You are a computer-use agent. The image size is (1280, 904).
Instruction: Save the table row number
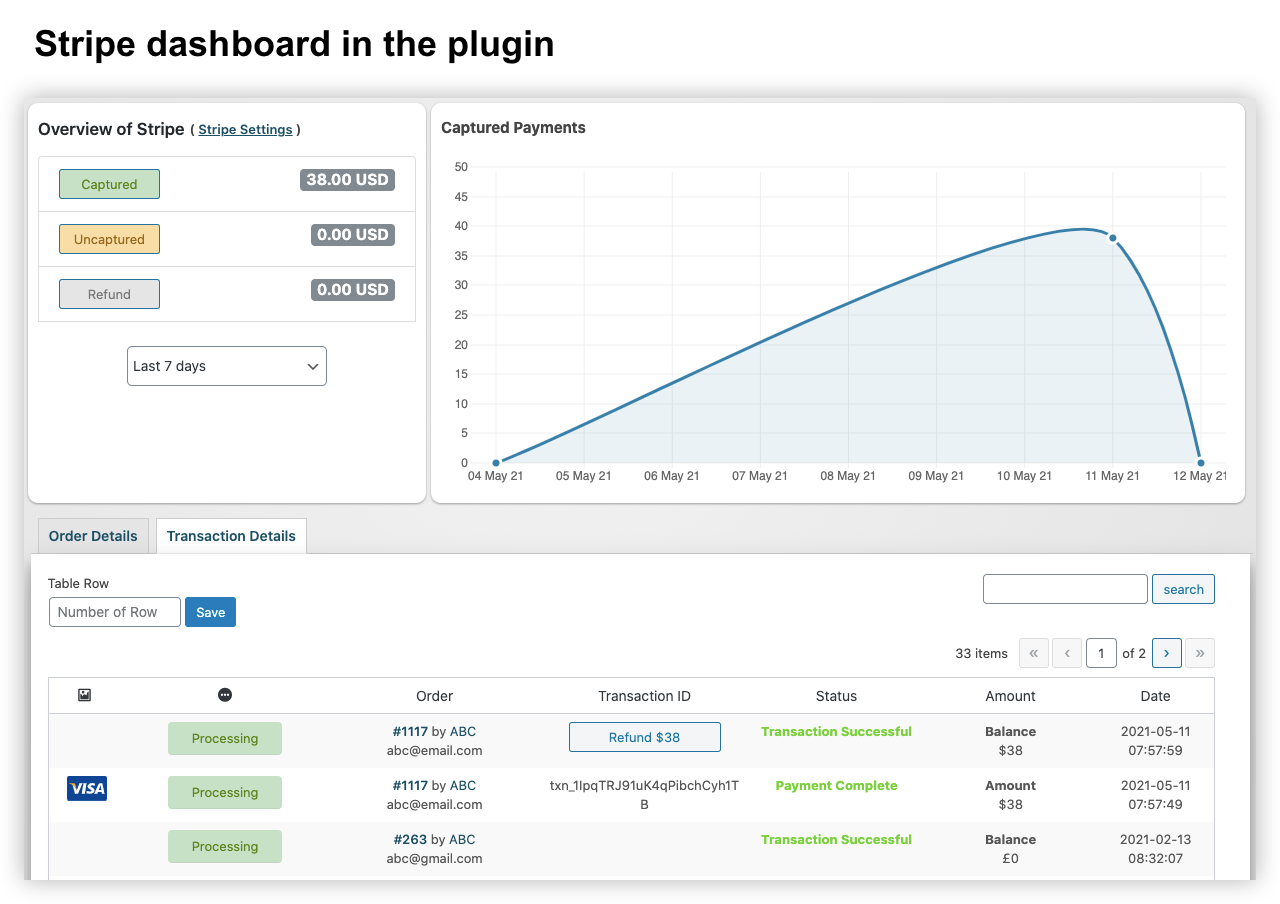coord(210,612)
